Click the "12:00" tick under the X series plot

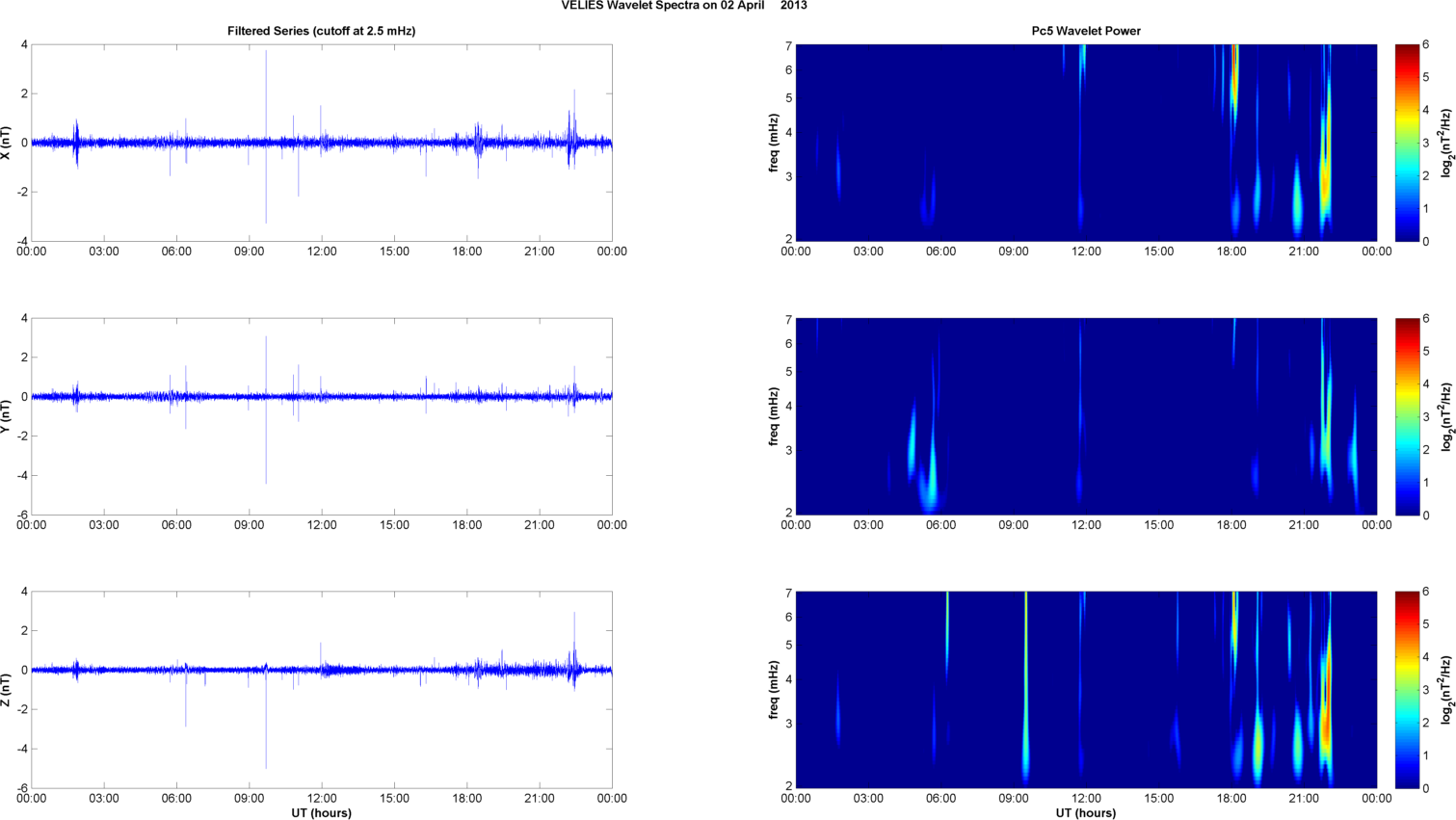coord(322,251)
